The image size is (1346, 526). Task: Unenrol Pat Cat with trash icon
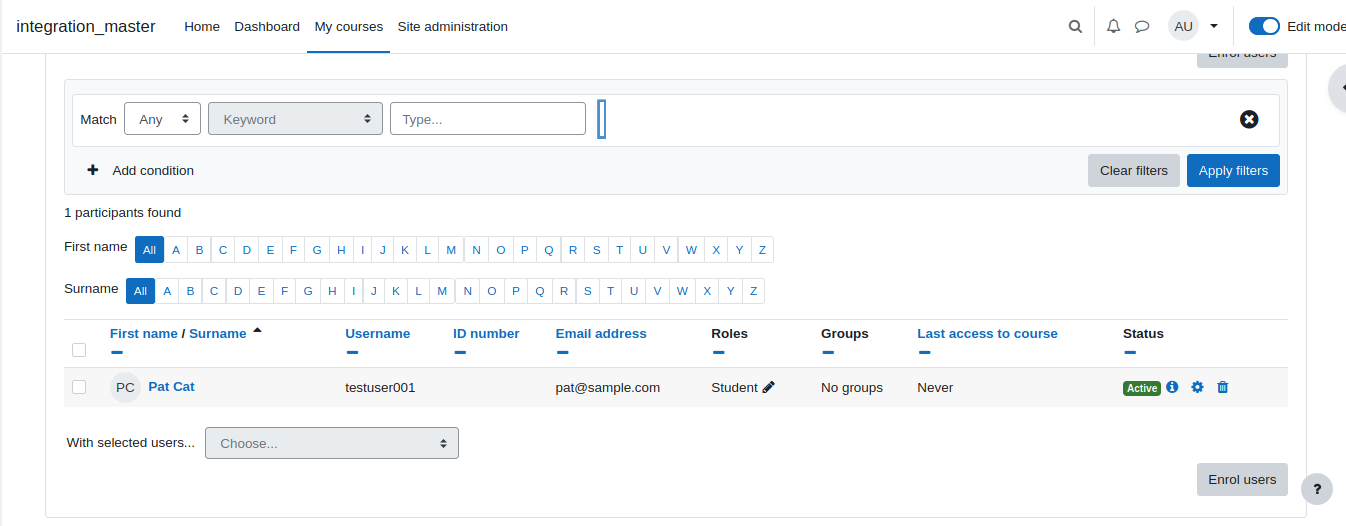pyautogui.click(x=1222, y=387)
